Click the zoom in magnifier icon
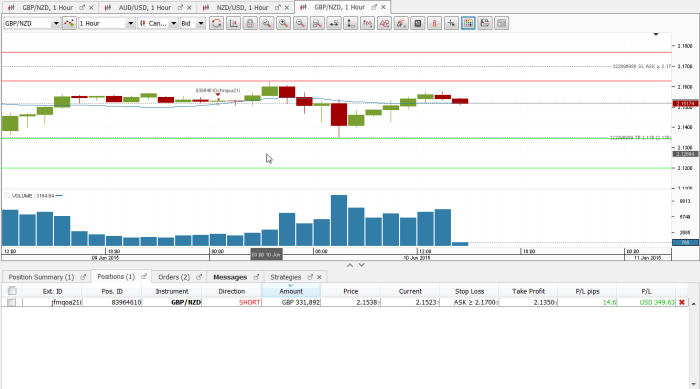The height and width of the screenshot is (389, 700). click(283, 23)
